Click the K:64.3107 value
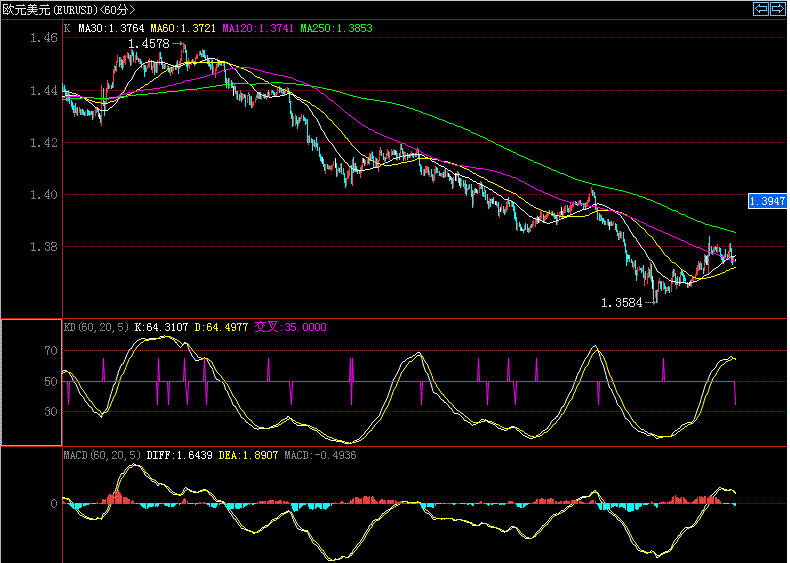Image resolution: width=790 pixels, height=563 pixels. pyautogui.click(x=161, y=327)
